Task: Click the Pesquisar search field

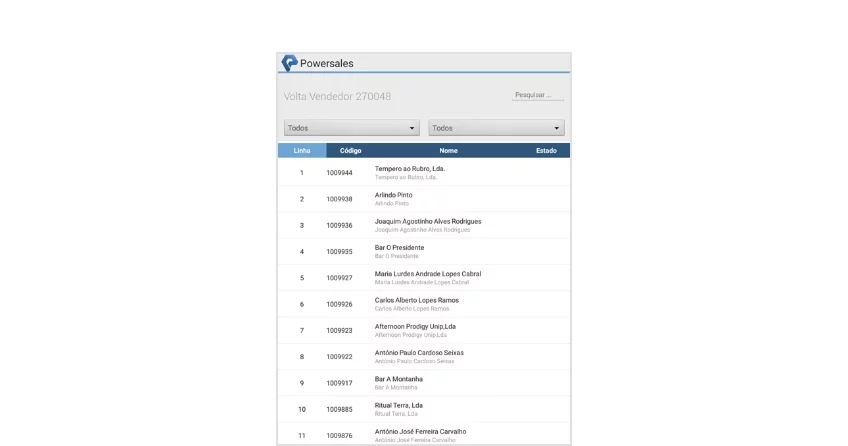Action: [538, 95]
